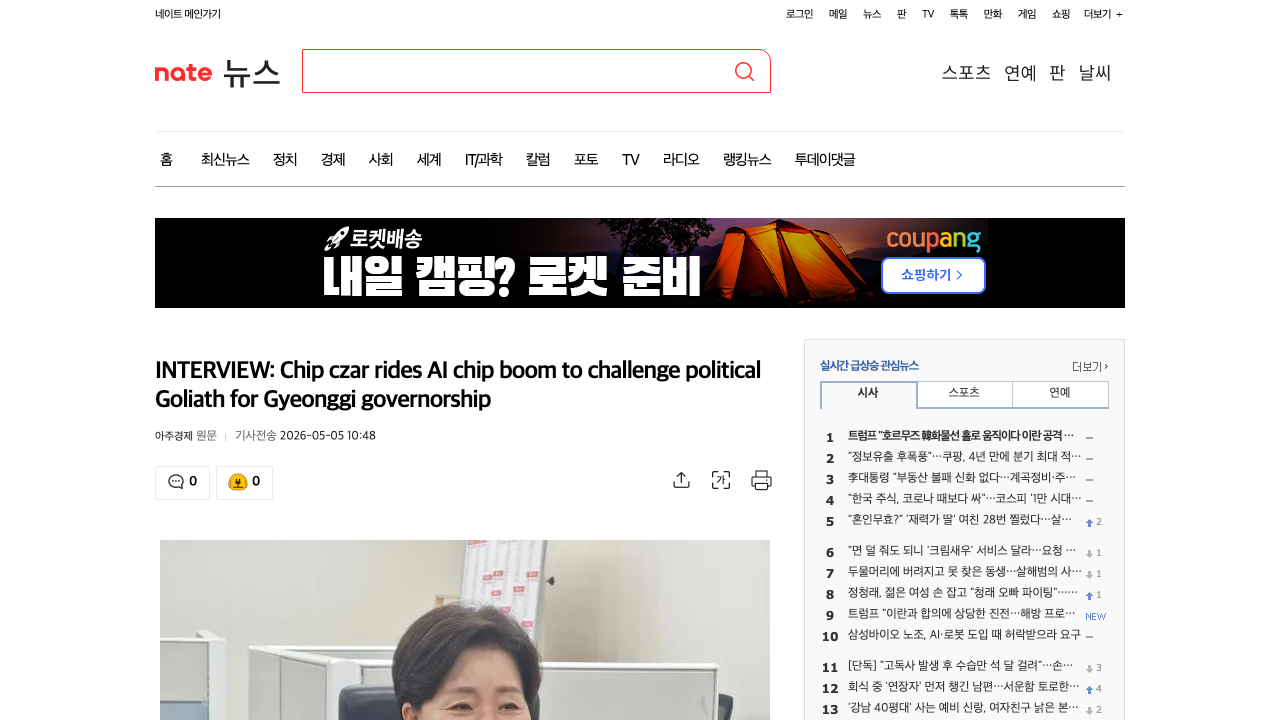The image size is (1280, 720).
Task: Select 사회 in news navigation
Action: point(381,159)
